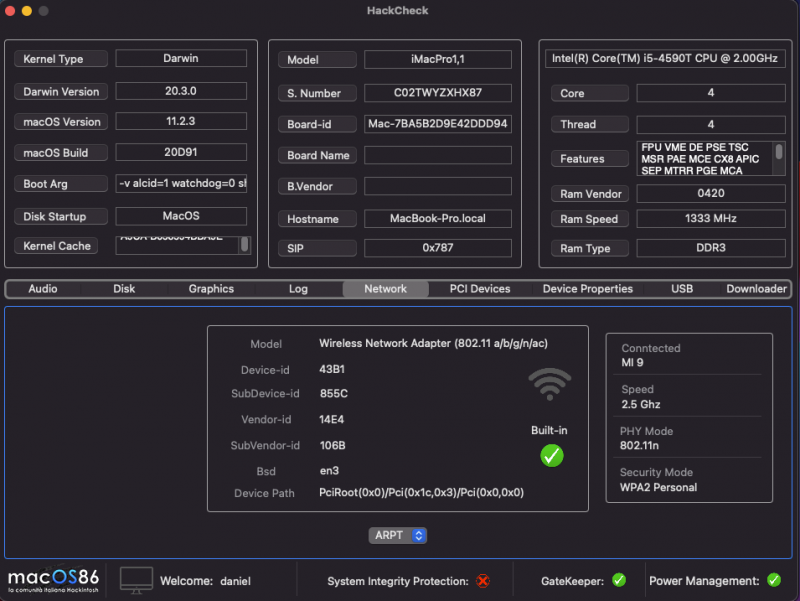Click the Darwin Version value 20.3.0
This screenshot has width=800, height=601.
181,91
